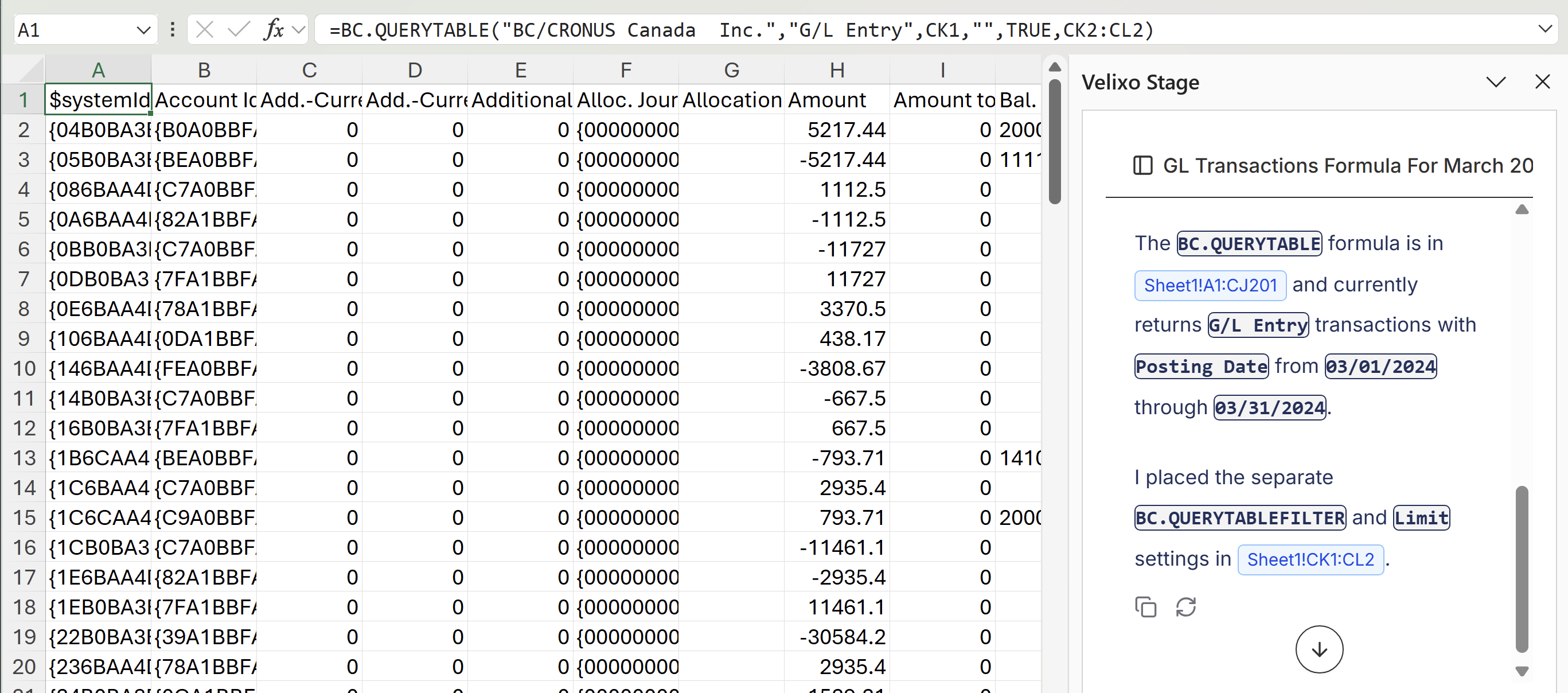Screen dimensions: 1568x693
Task: Select column B header
Action: point(204,70)
